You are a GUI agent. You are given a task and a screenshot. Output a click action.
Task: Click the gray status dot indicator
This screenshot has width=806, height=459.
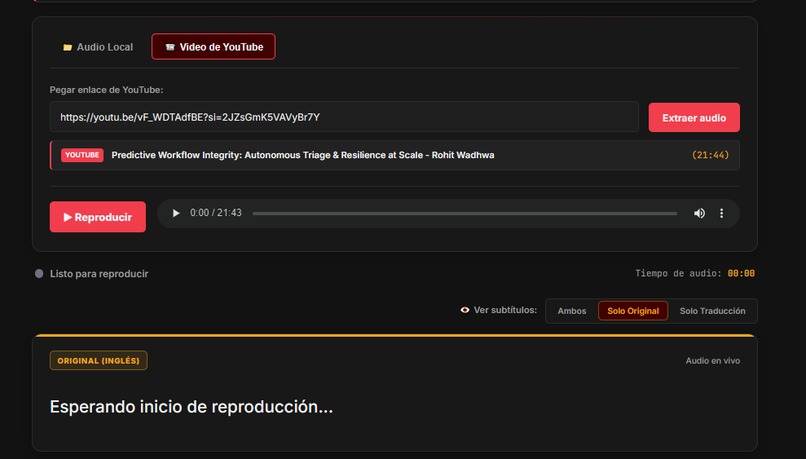[39, 273]
